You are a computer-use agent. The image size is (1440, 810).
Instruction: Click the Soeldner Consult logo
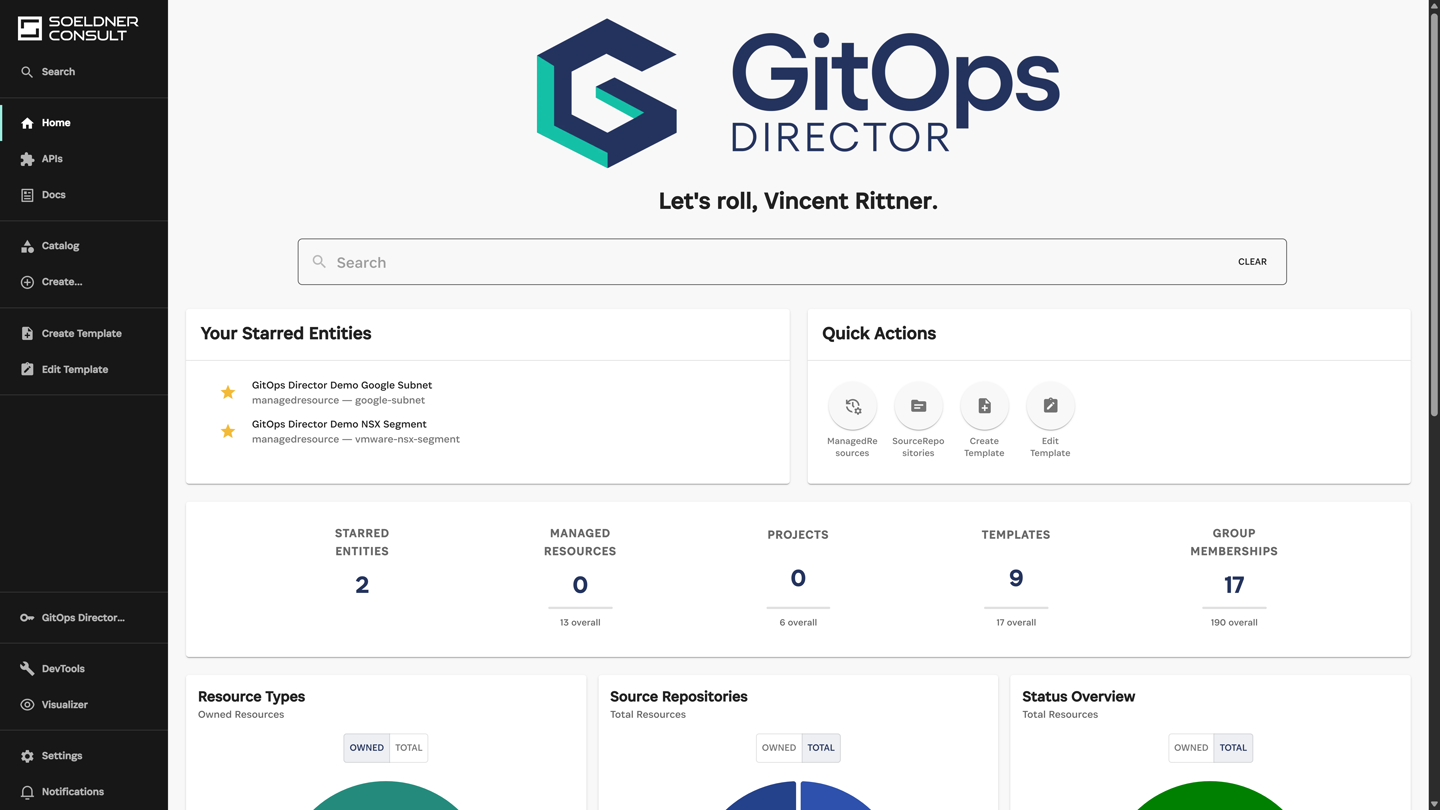[x=78, y=28]
